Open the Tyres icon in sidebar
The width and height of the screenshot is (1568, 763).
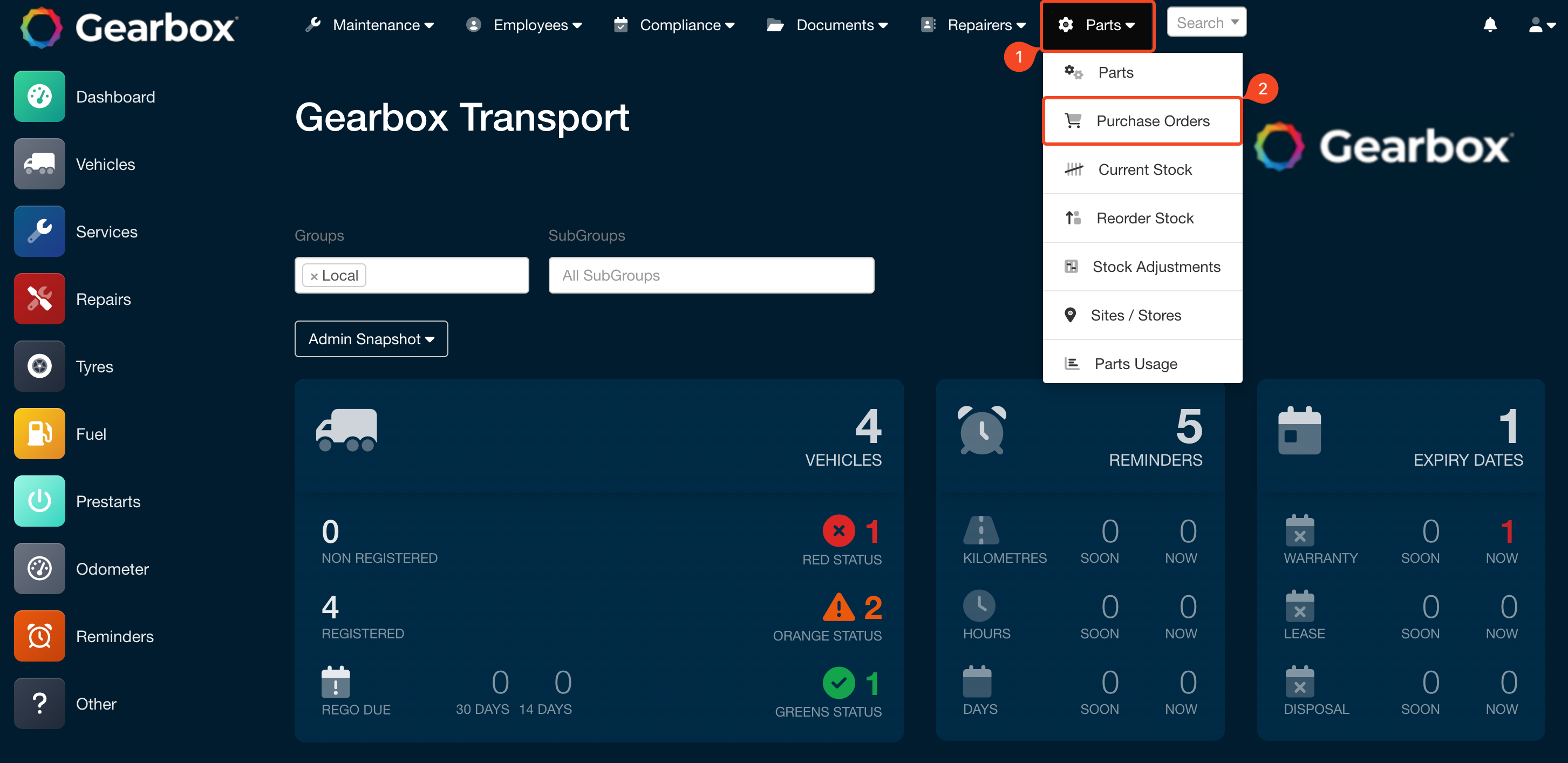[39, 366]
